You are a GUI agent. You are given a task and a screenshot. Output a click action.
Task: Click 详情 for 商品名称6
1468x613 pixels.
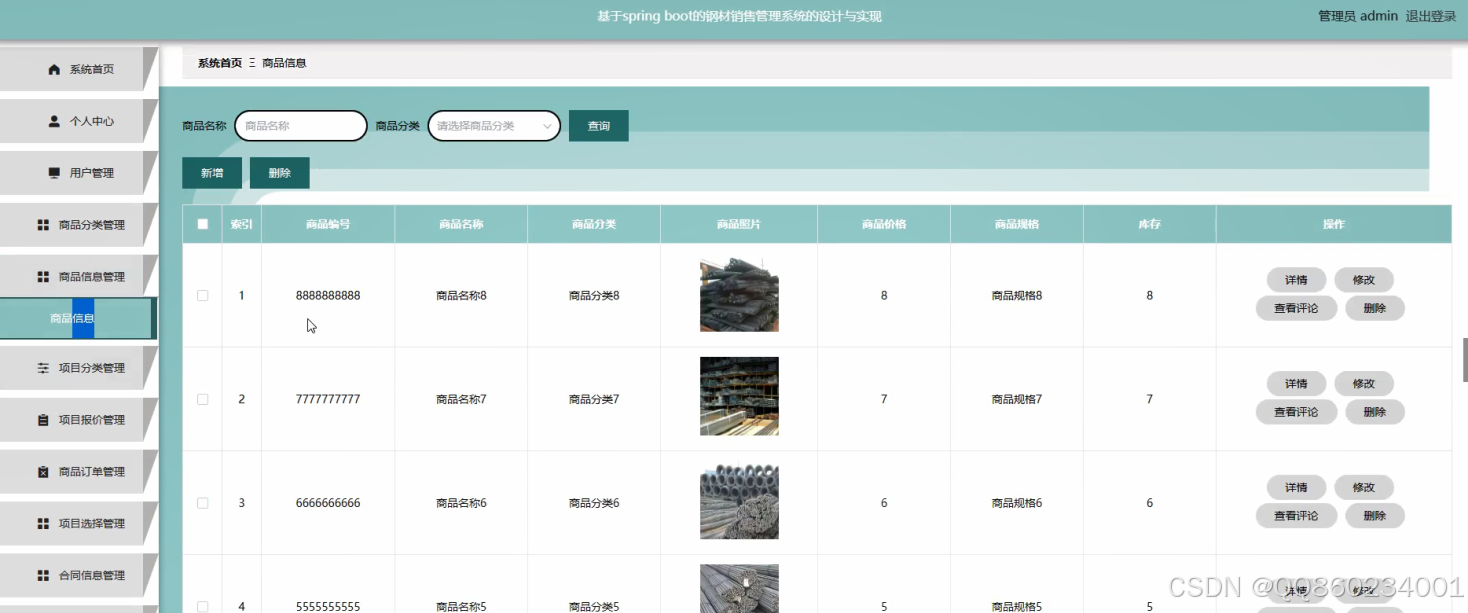pos(1296,488)
